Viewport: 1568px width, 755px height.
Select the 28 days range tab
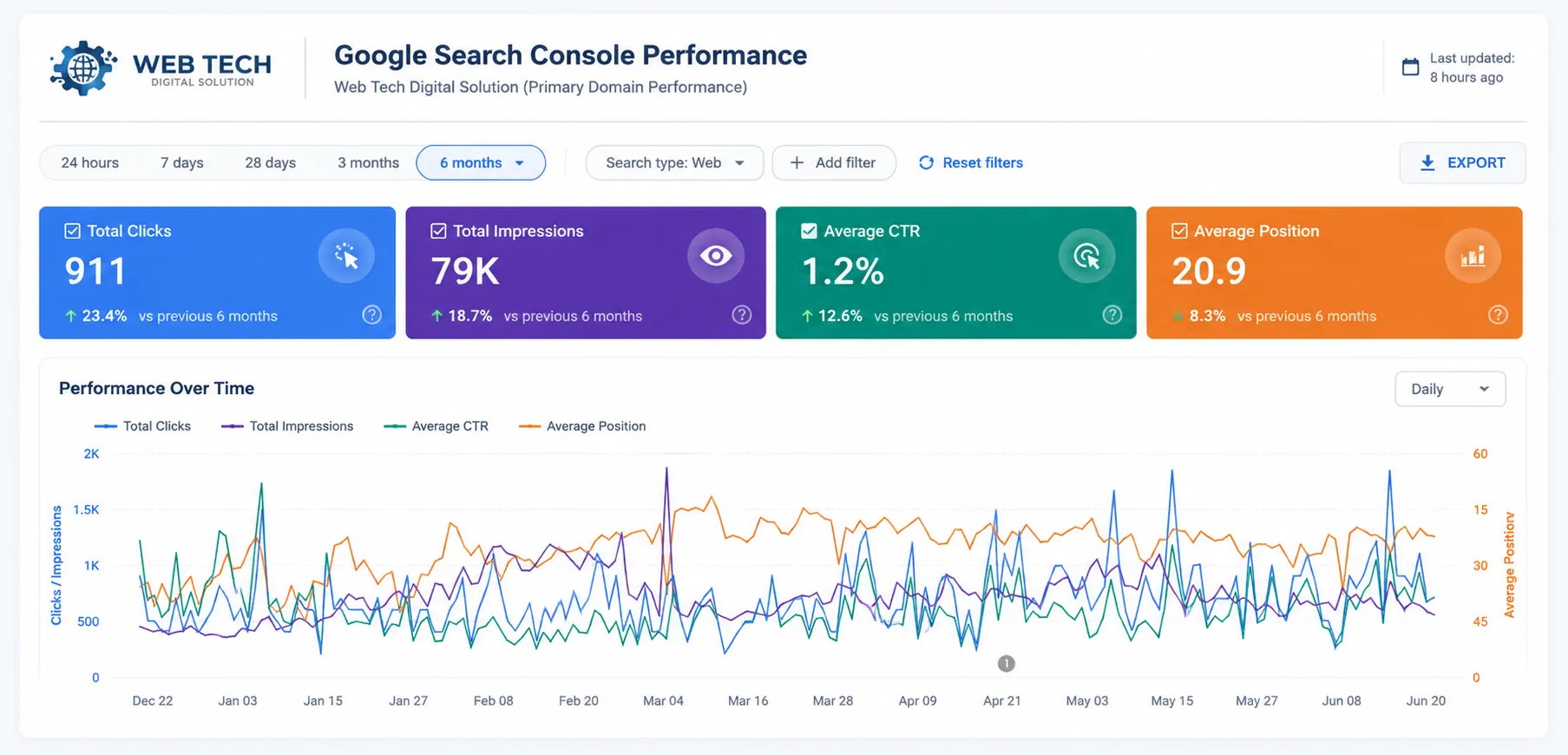click(x=271, y=162)
